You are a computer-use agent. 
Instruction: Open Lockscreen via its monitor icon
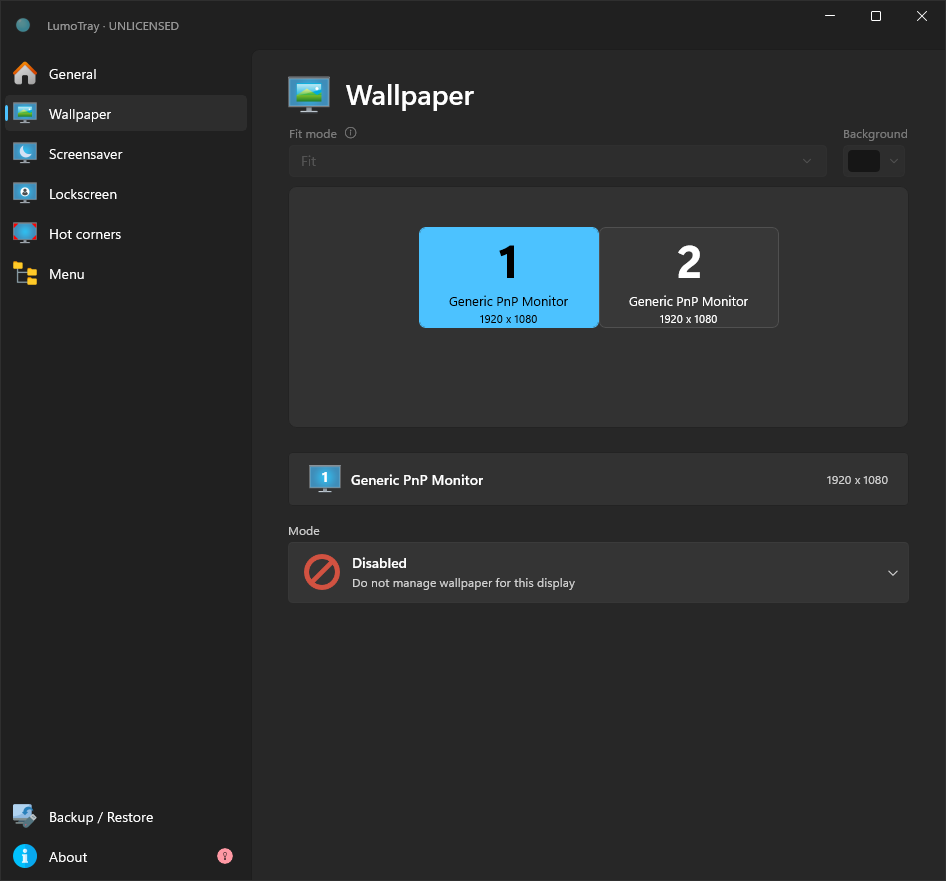pyautogui.click(x=25, y=193)
